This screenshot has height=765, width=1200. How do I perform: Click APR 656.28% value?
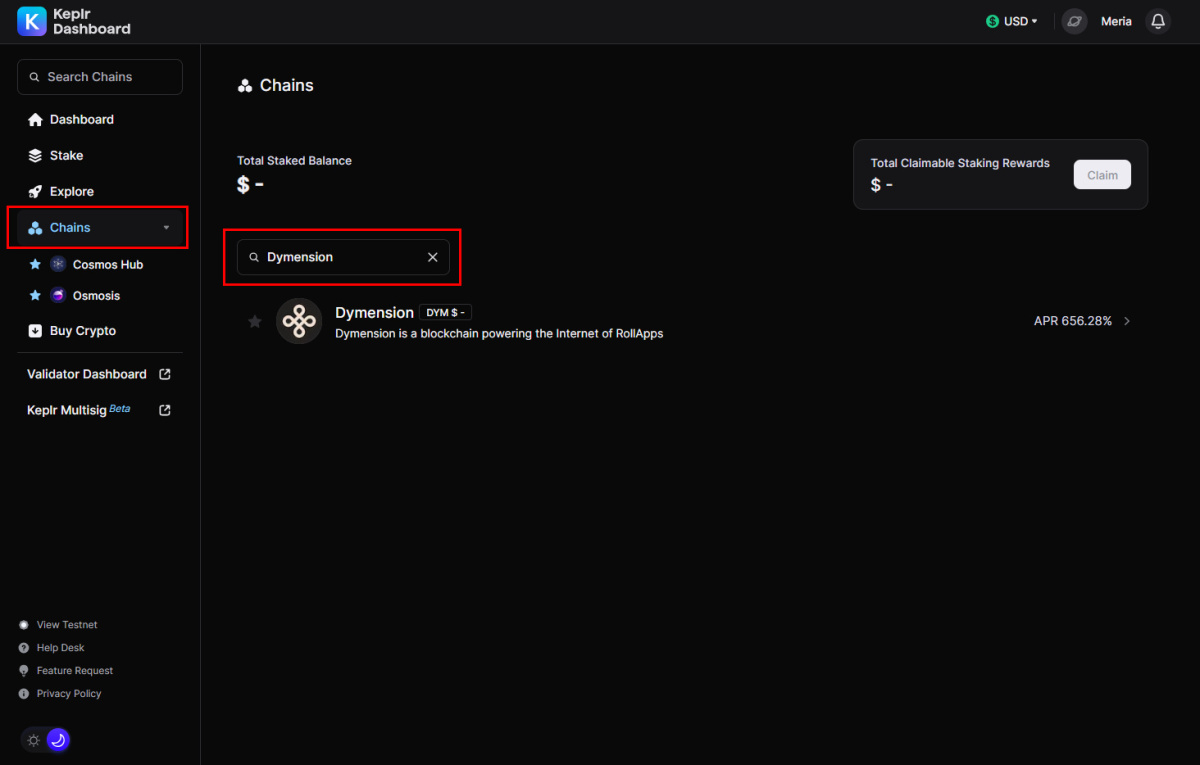[1073, 321]
